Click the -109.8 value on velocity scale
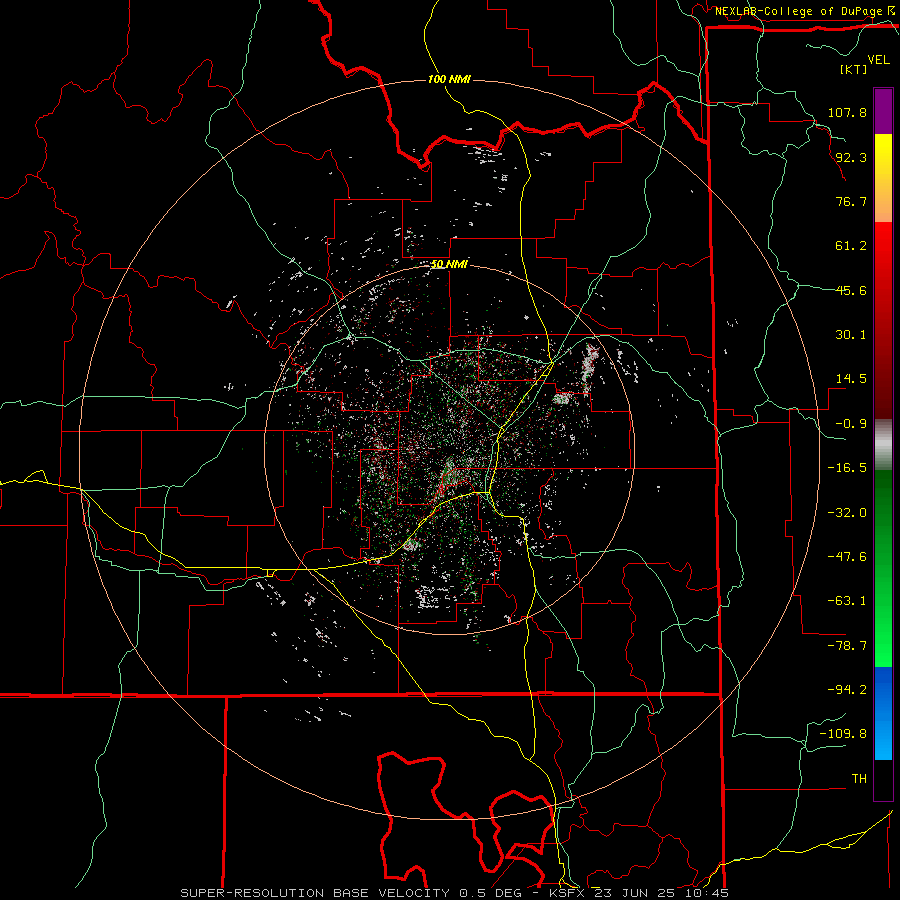Viewport: 900px width, 900px height. tap(843, 734)
